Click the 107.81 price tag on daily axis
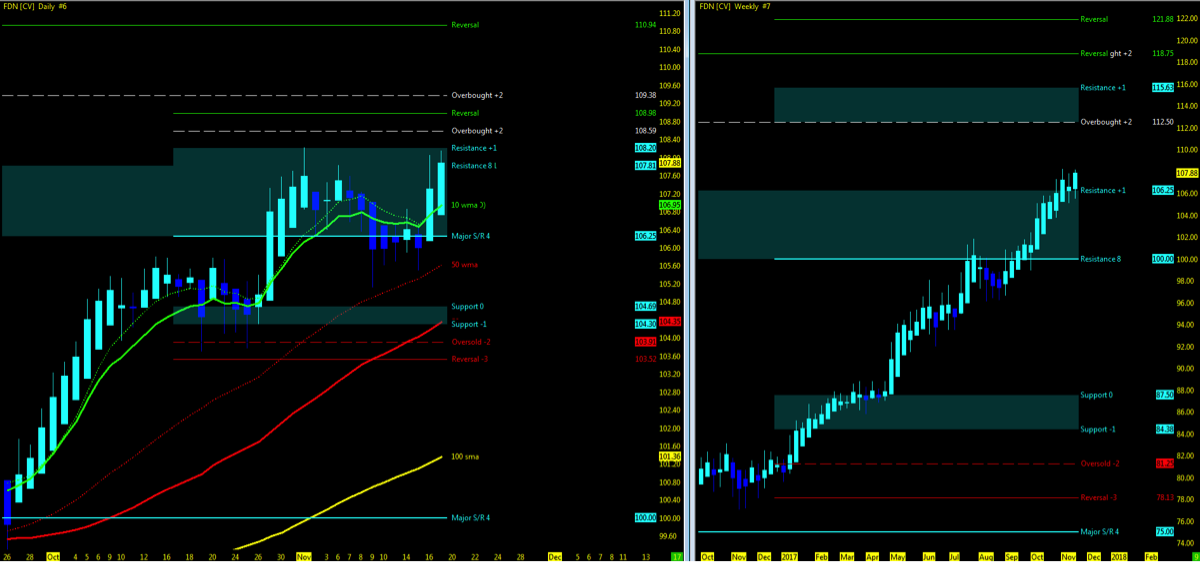The height and width of the screenshot is (562, 1200). click(x=645, y=165)
